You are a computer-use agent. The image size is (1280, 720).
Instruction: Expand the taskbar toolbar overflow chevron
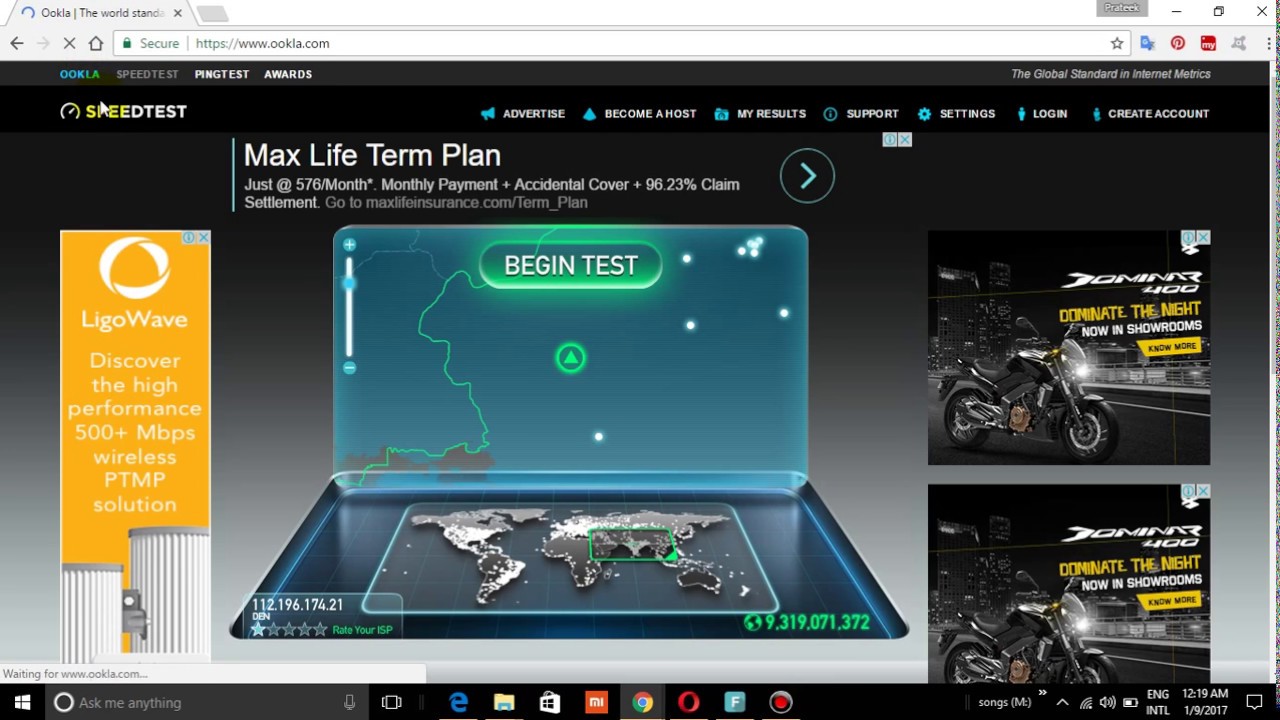[1042, 694]
